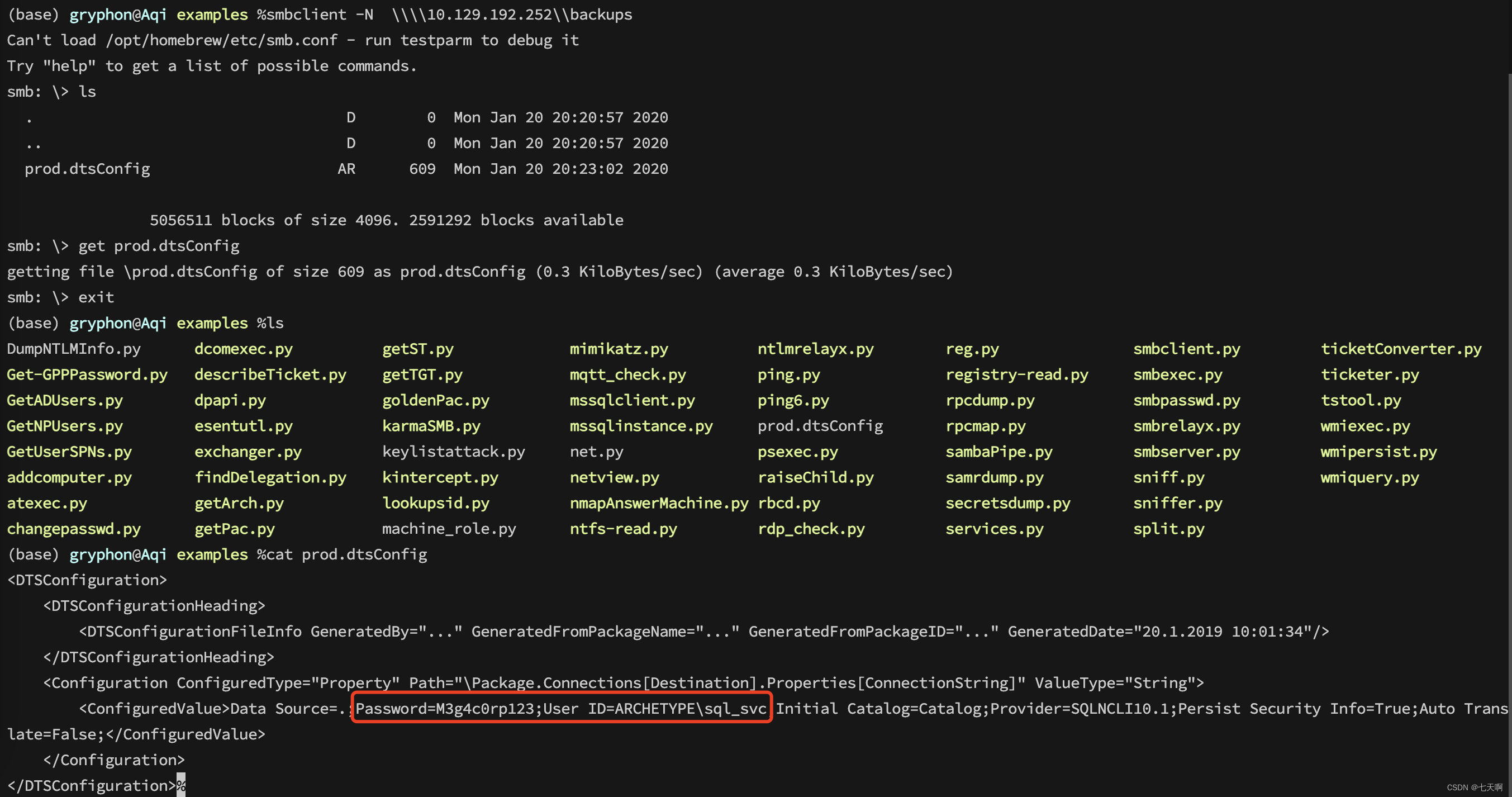Click smbserver.py file name
This screenshot has height=797, width=1512.
click(x=1187, y=452)
